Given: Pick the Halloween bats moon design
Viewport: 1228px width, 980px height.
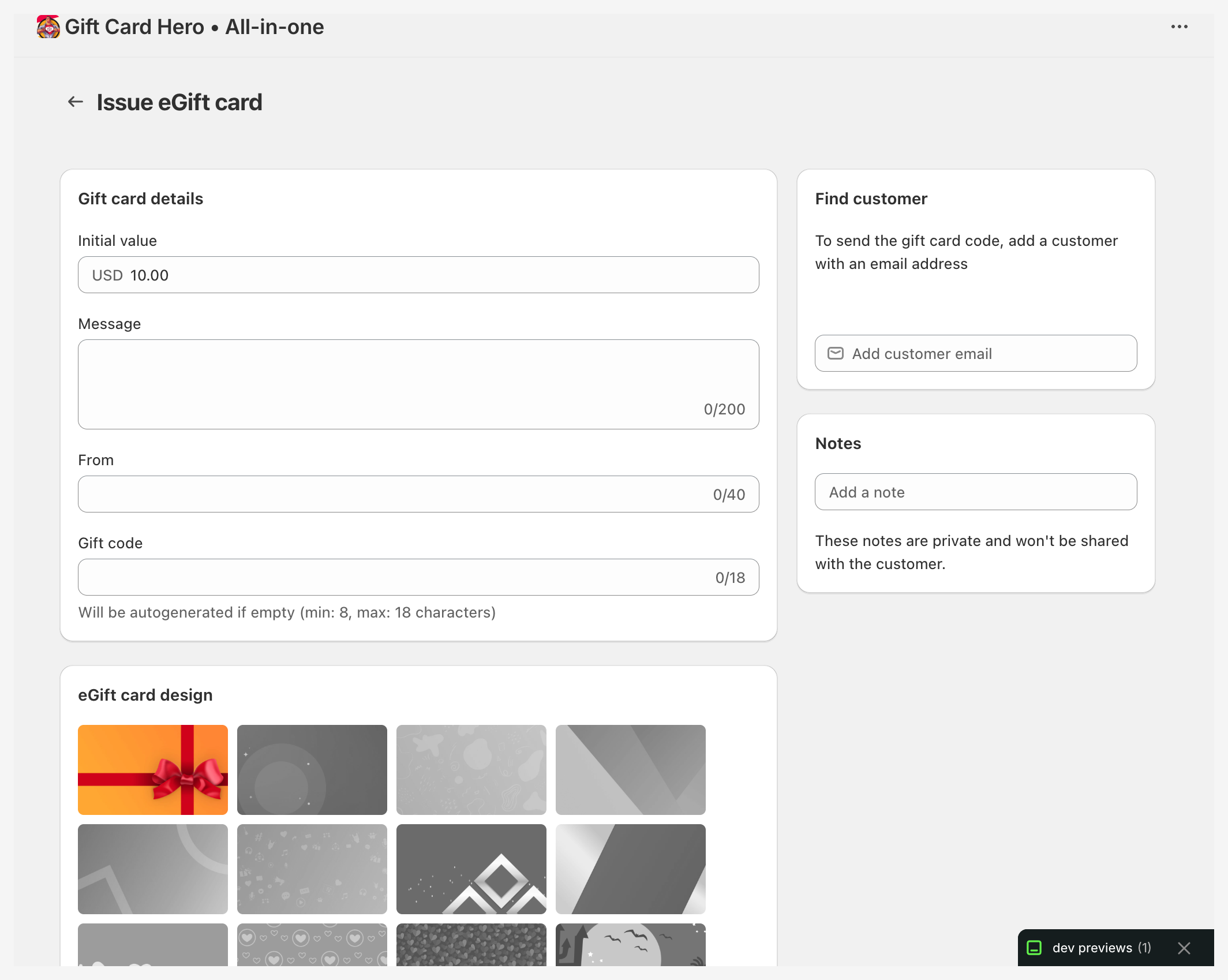Looking at the screenshot, I should click(630, 945).
